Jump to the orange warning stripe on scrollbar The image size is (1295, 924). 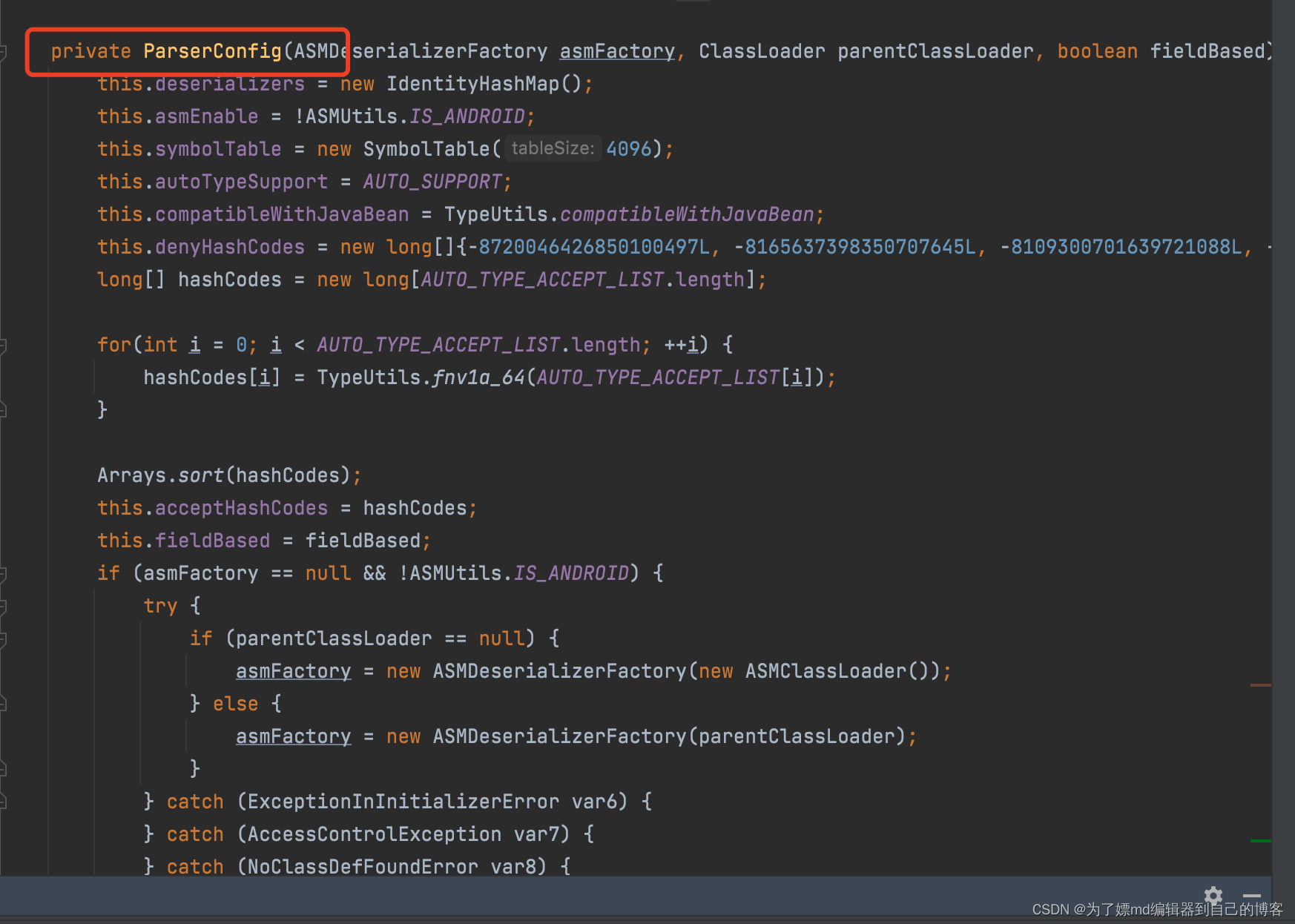[x=1260, y=685]
